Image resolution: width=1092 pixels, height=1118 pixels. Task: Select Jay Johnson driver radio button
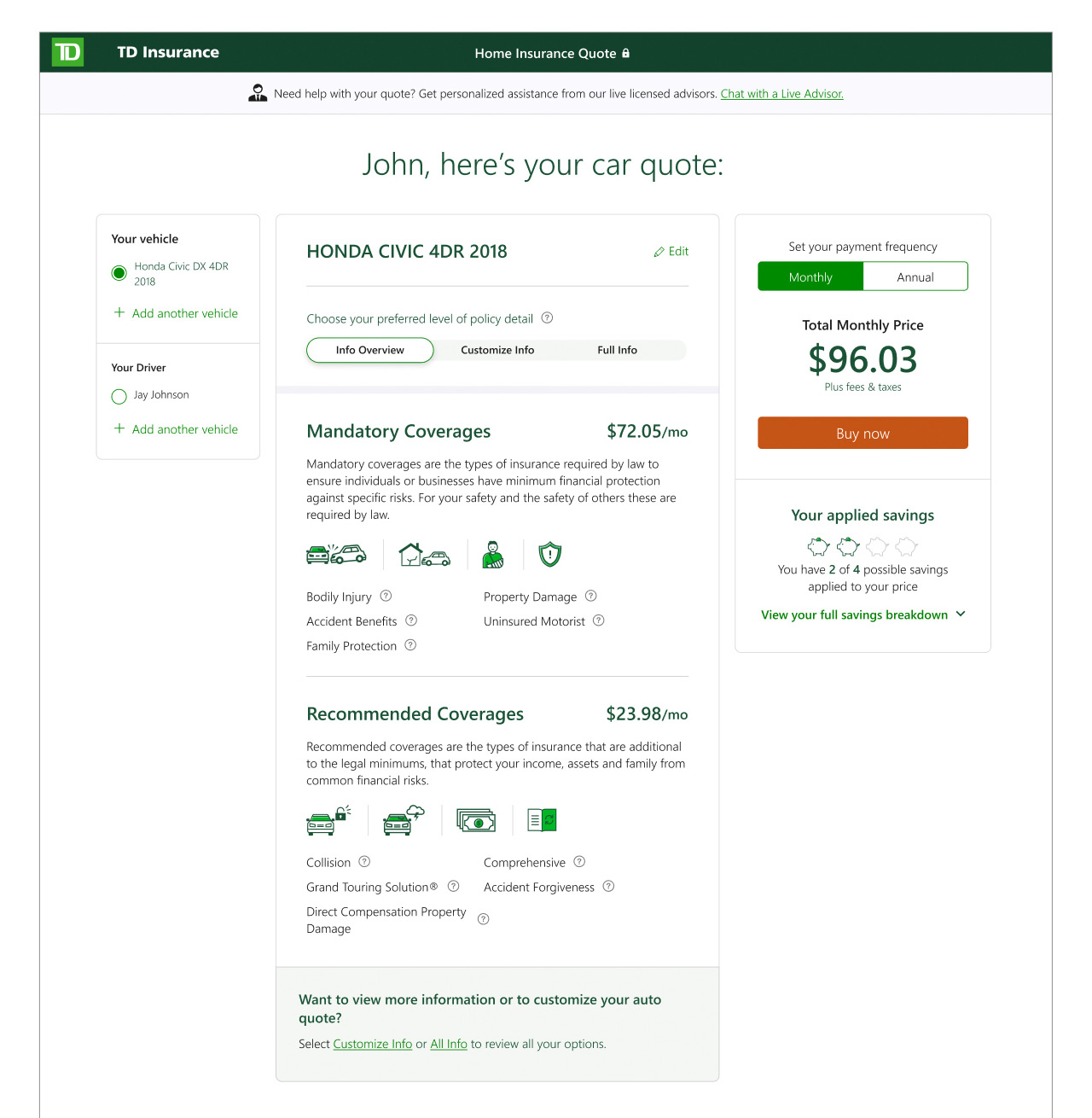[119, 396]
